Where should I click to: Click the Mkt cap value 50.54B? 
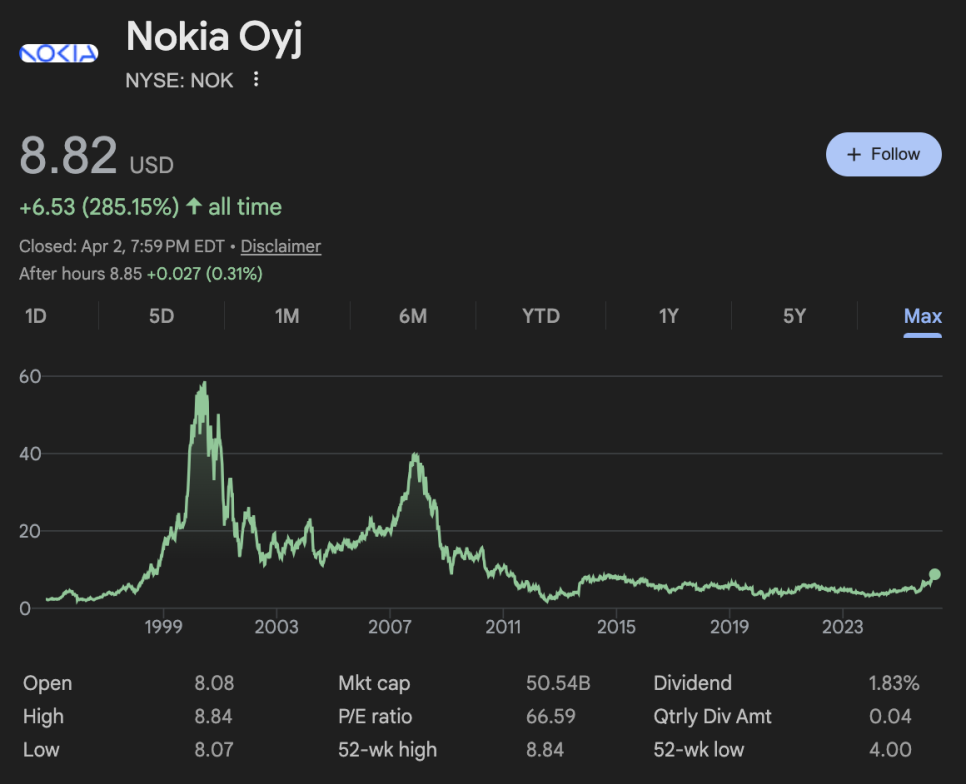(x=558, y=684)
